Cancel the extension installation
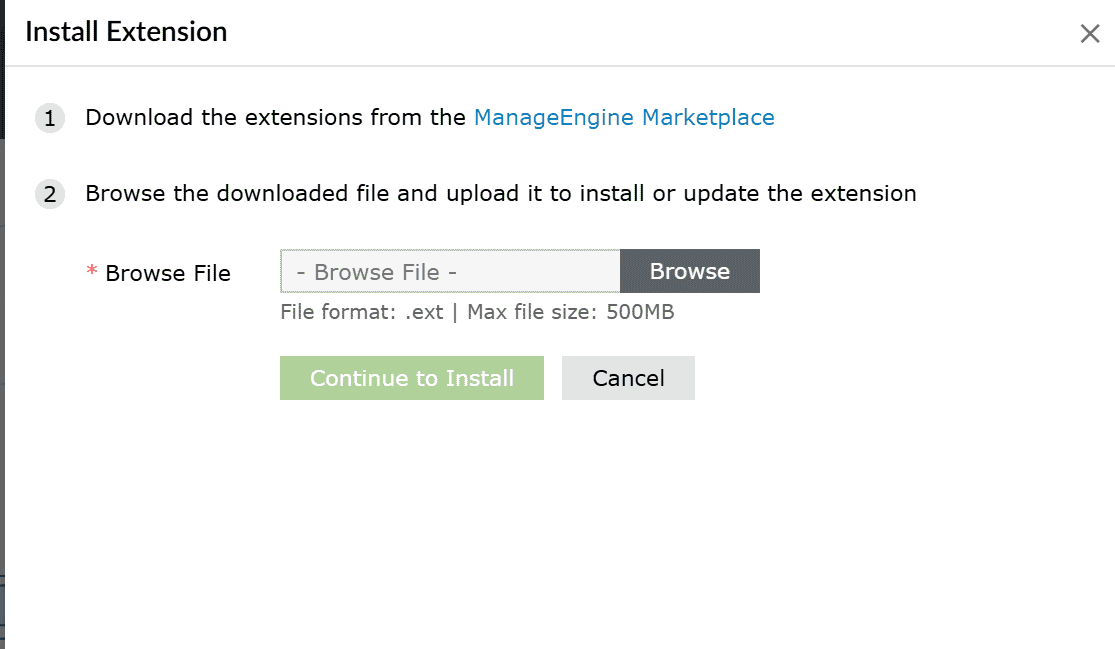Screen dimensions: 1115x649 628,378
